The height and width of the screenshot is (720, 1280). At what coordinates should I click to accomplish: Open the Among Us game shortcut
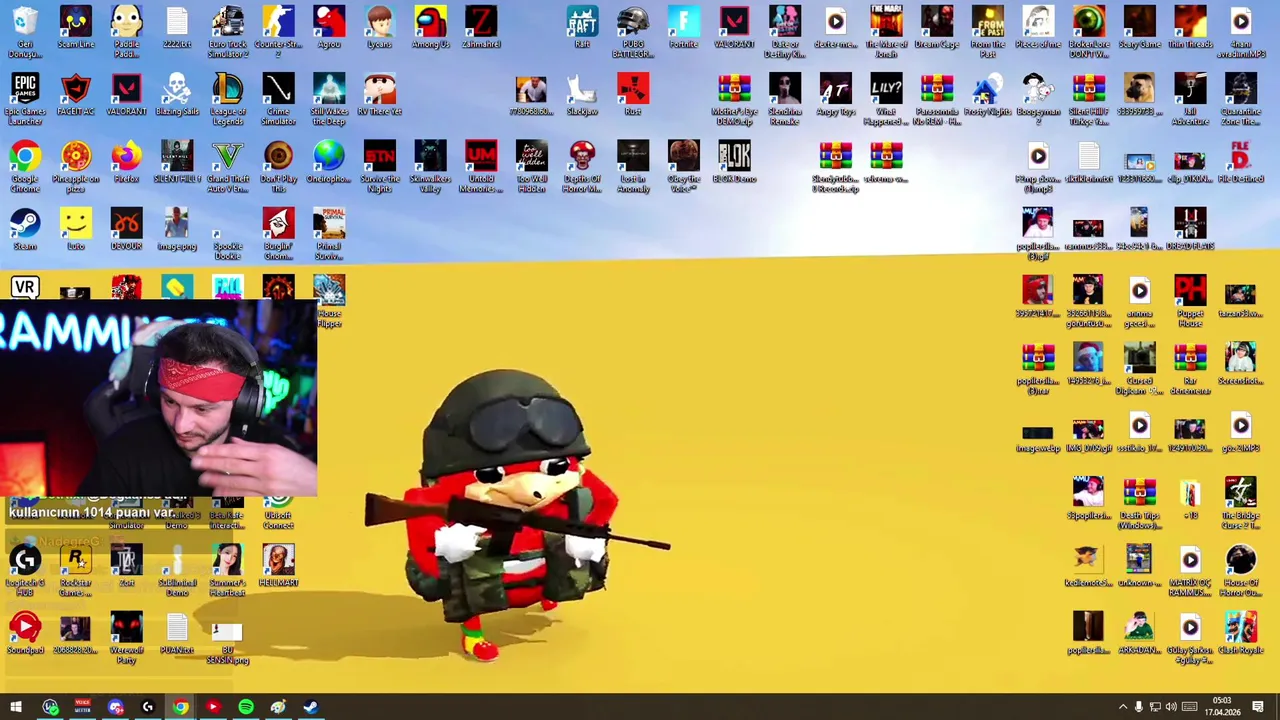click(x=430, y=27)
